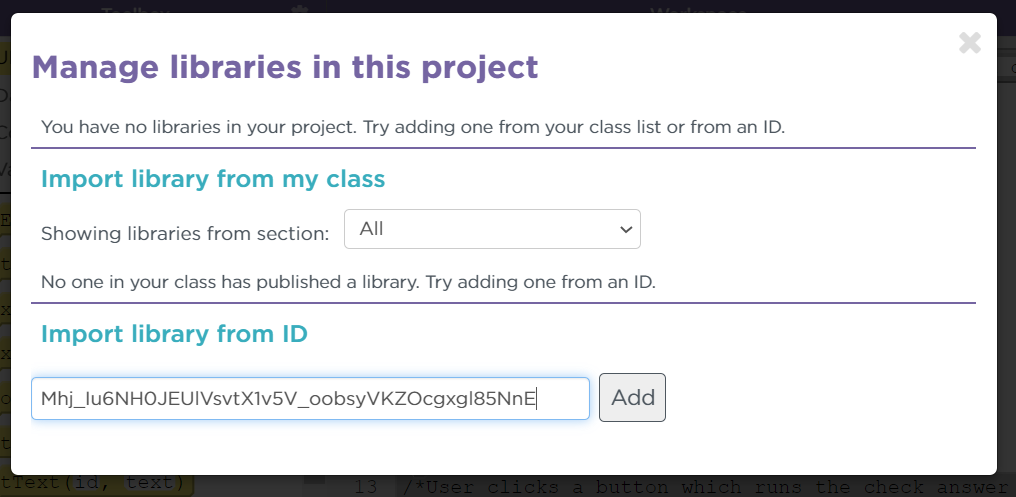Screen dimensions: 1016x497
Task: Click the 'Manage libraries in this project' heading
Action: [285, 67]
